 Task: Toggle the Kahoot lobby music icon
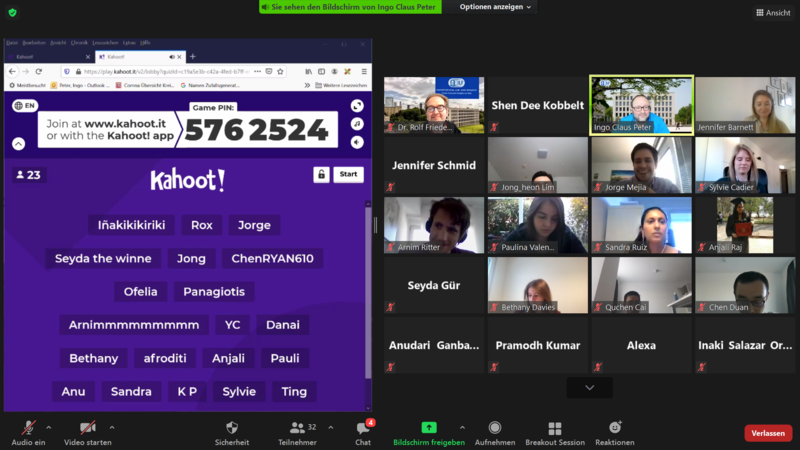[x=357, y=124]
